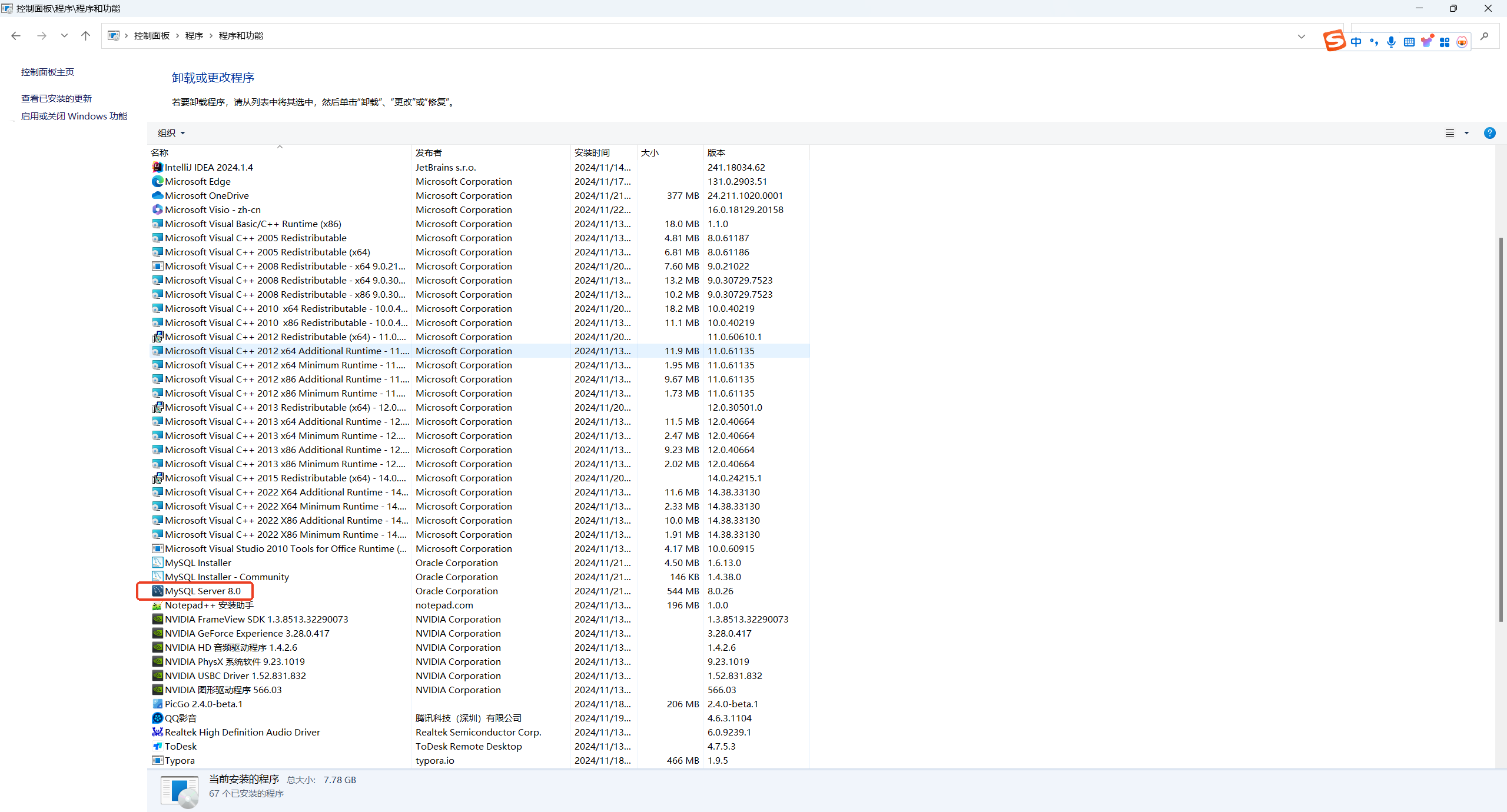Open 启用或关闭 Windows 功能 link
The image size is (1507, 812).
pyautogui.click(x=74, y=116)
